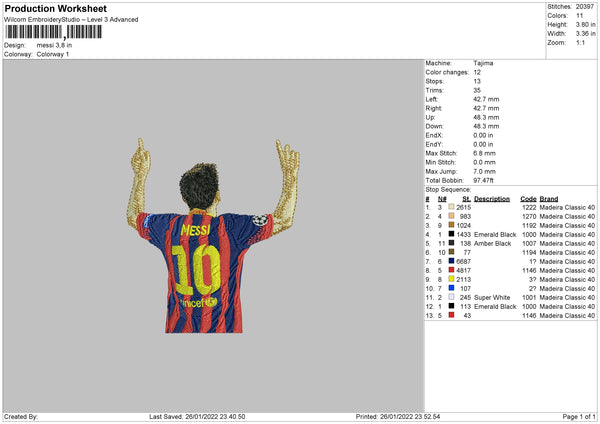Click the Zoom value 1:1

[x=580, y=42]
